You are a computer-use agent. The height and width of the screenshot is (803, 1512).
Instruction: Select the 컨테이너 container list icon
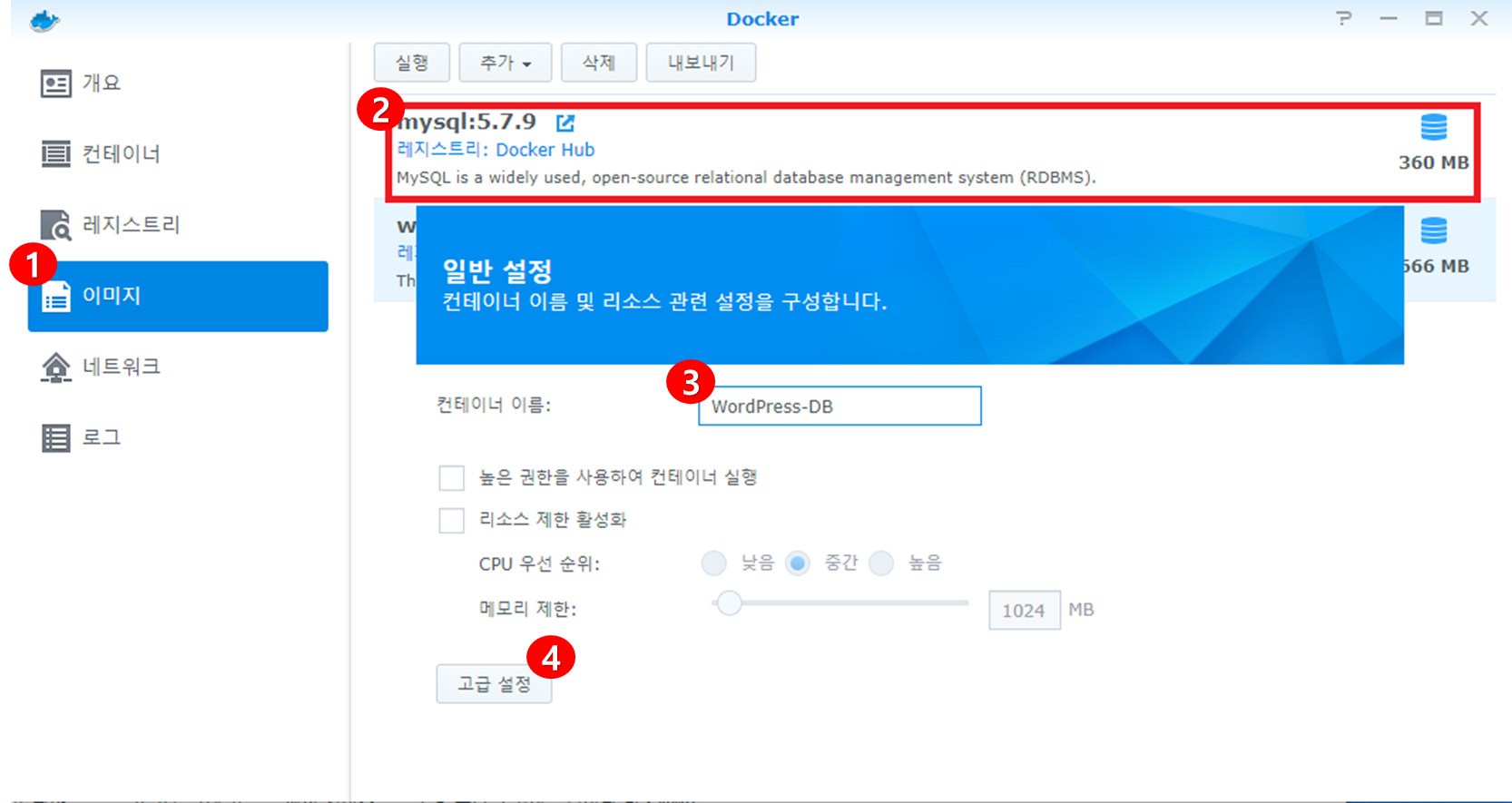tap(55, 154)
